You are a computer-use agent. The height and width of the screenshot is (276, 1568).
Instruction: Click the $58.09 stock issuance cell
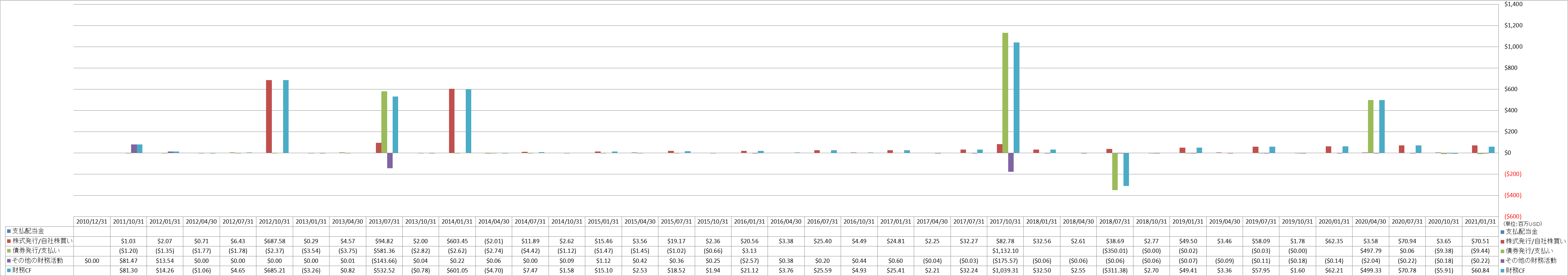coord(1261,241)
